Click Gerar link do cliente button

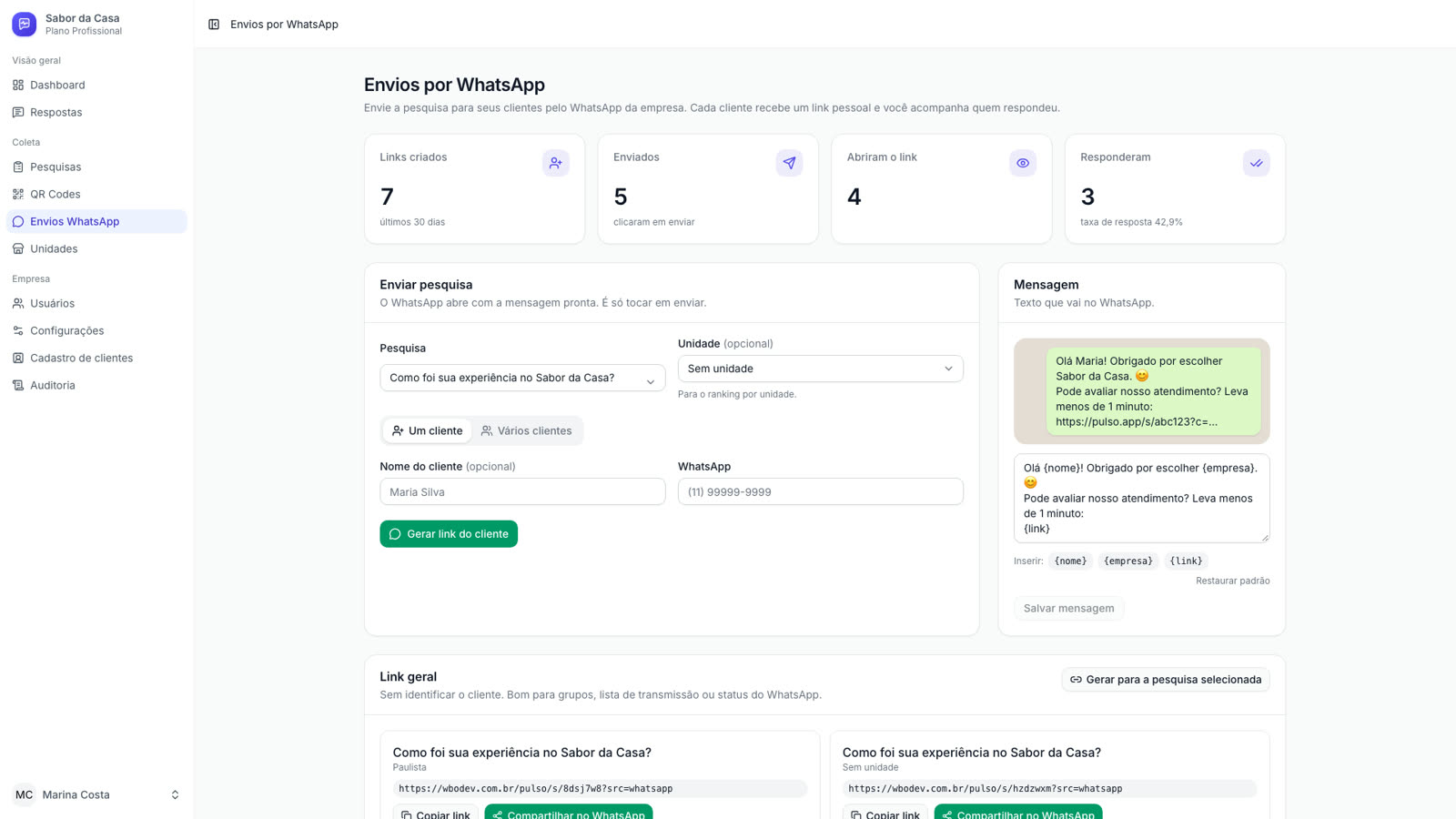[449, 534]
